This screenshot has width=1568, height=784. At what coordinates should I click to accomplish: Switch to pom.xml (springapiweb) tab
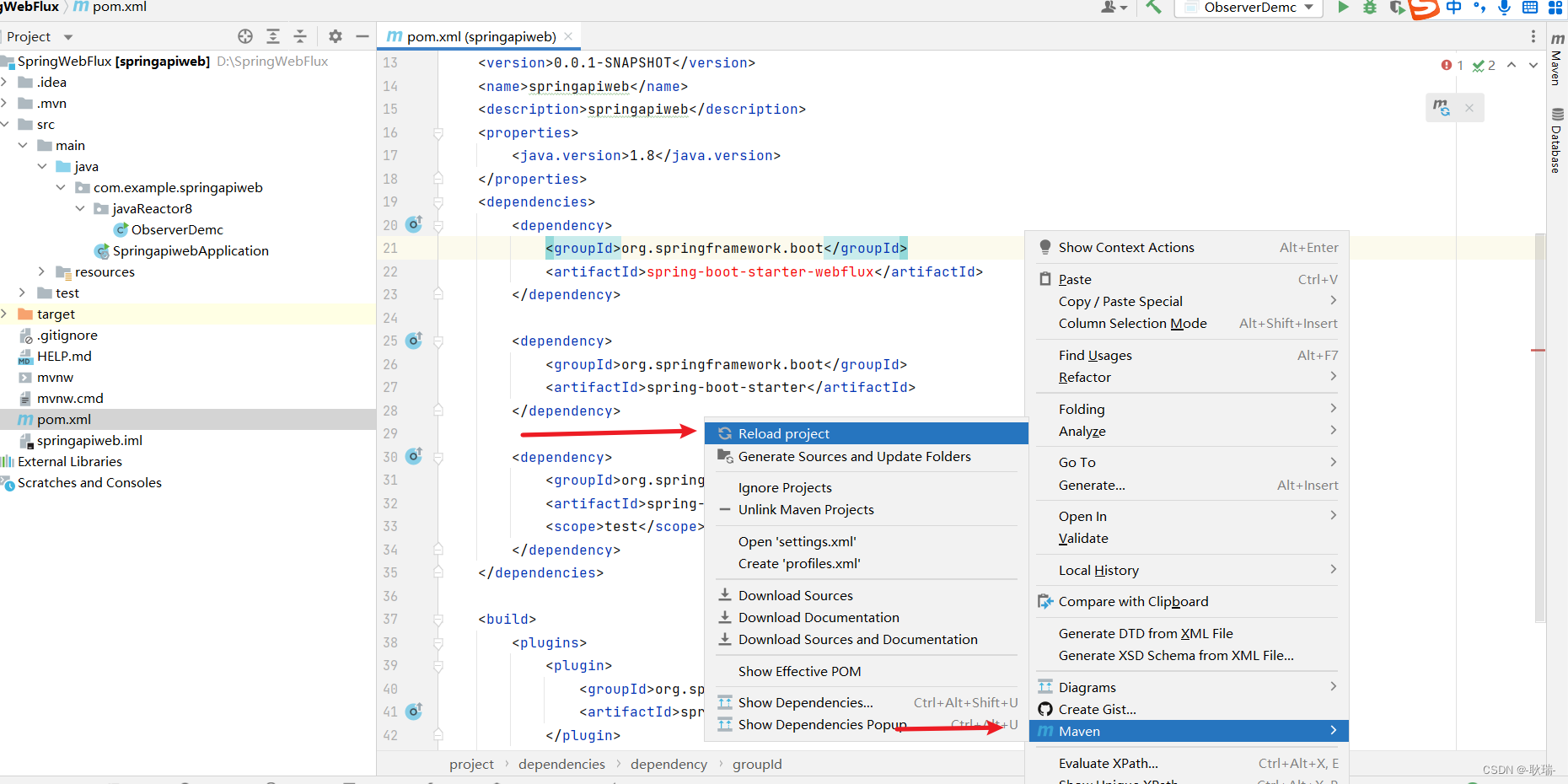pyautogui.click(x=481, y=36)
